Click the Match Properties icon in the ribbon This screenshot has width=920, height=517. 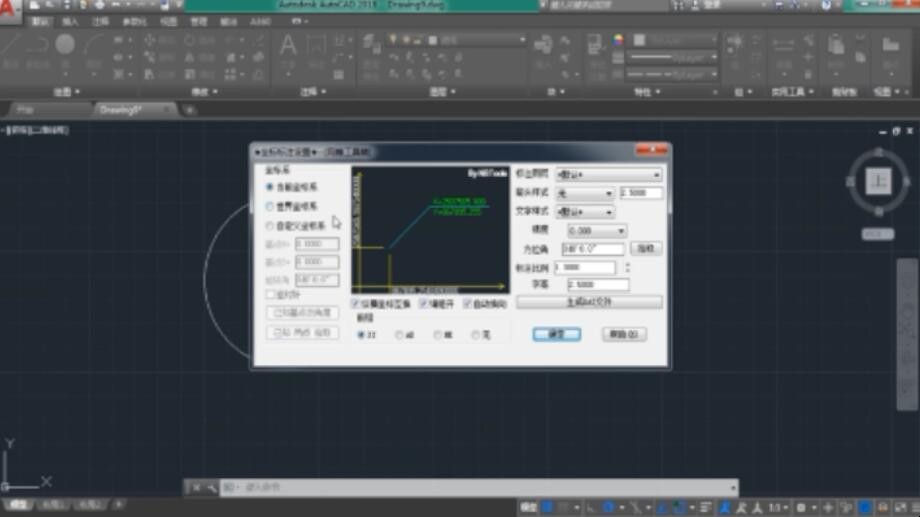[x=595, y=47]
